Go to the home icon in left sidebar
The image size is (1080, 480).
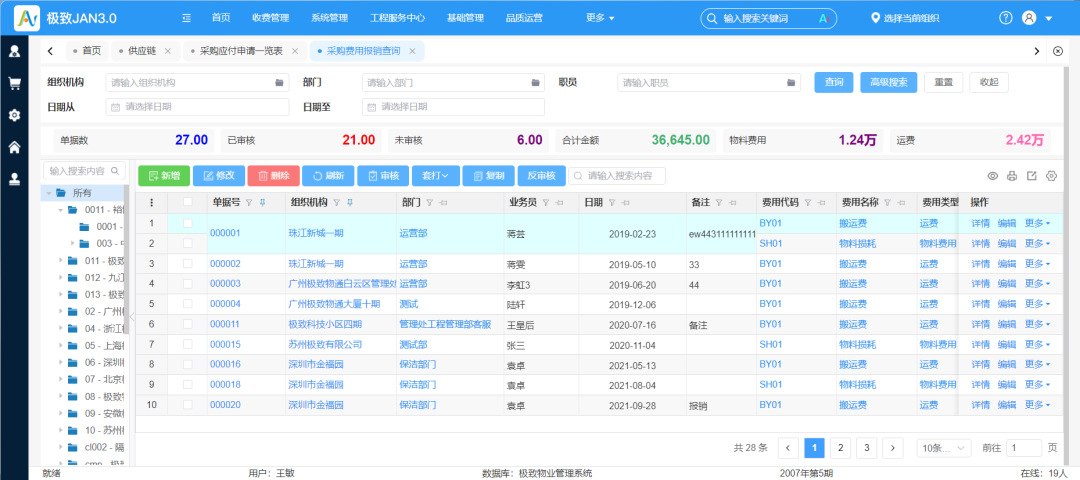[x=14, y=147]
